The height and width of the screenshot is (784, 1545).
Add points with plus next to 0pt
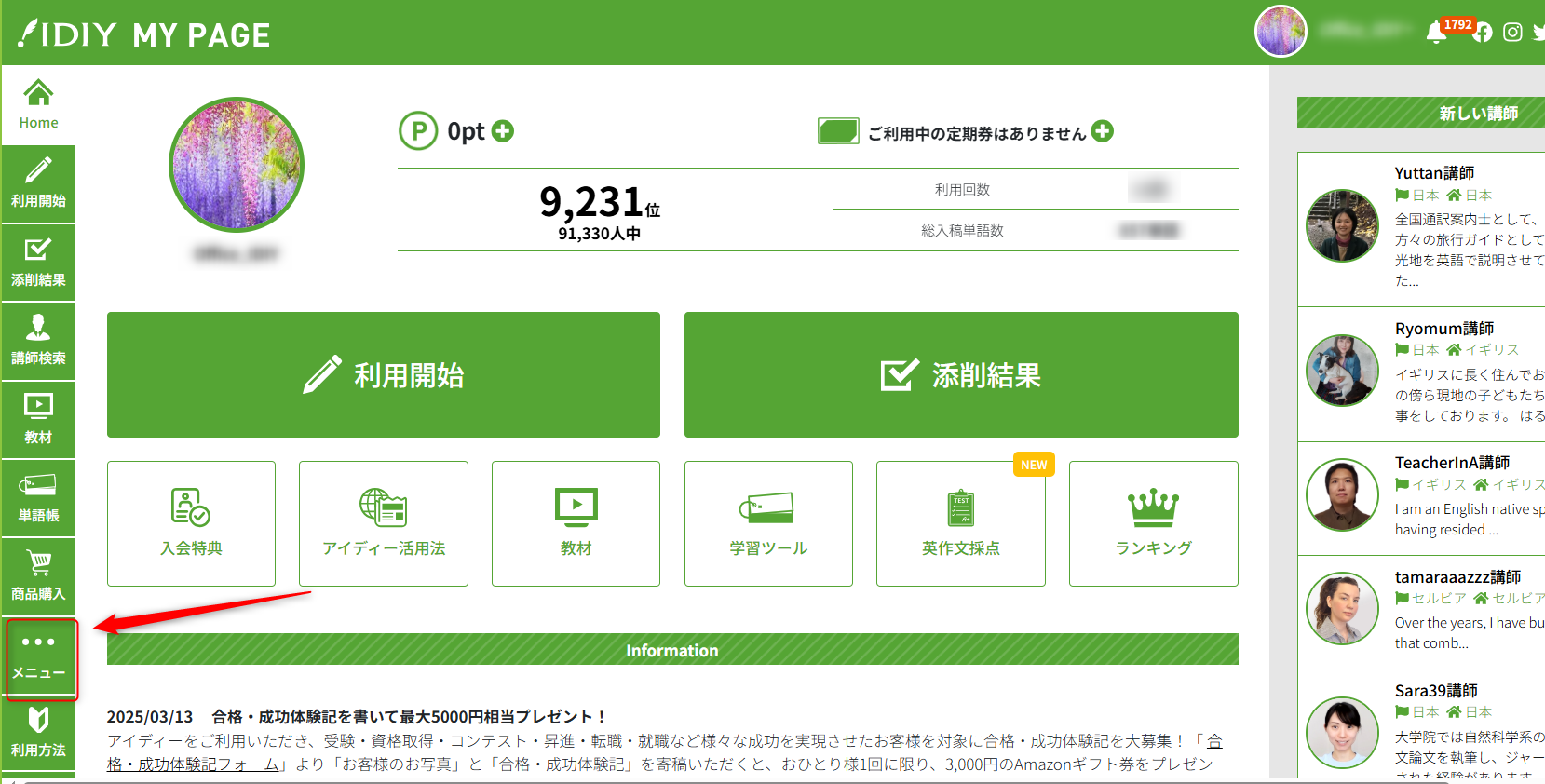click(x=503, y=131)
